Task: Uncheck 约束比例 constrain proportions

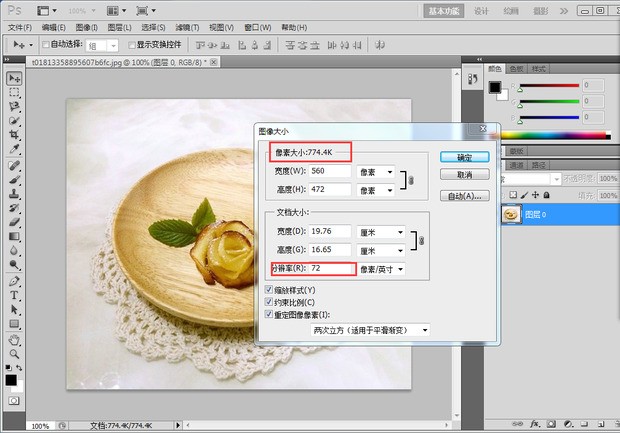Action: click(267, 302)
